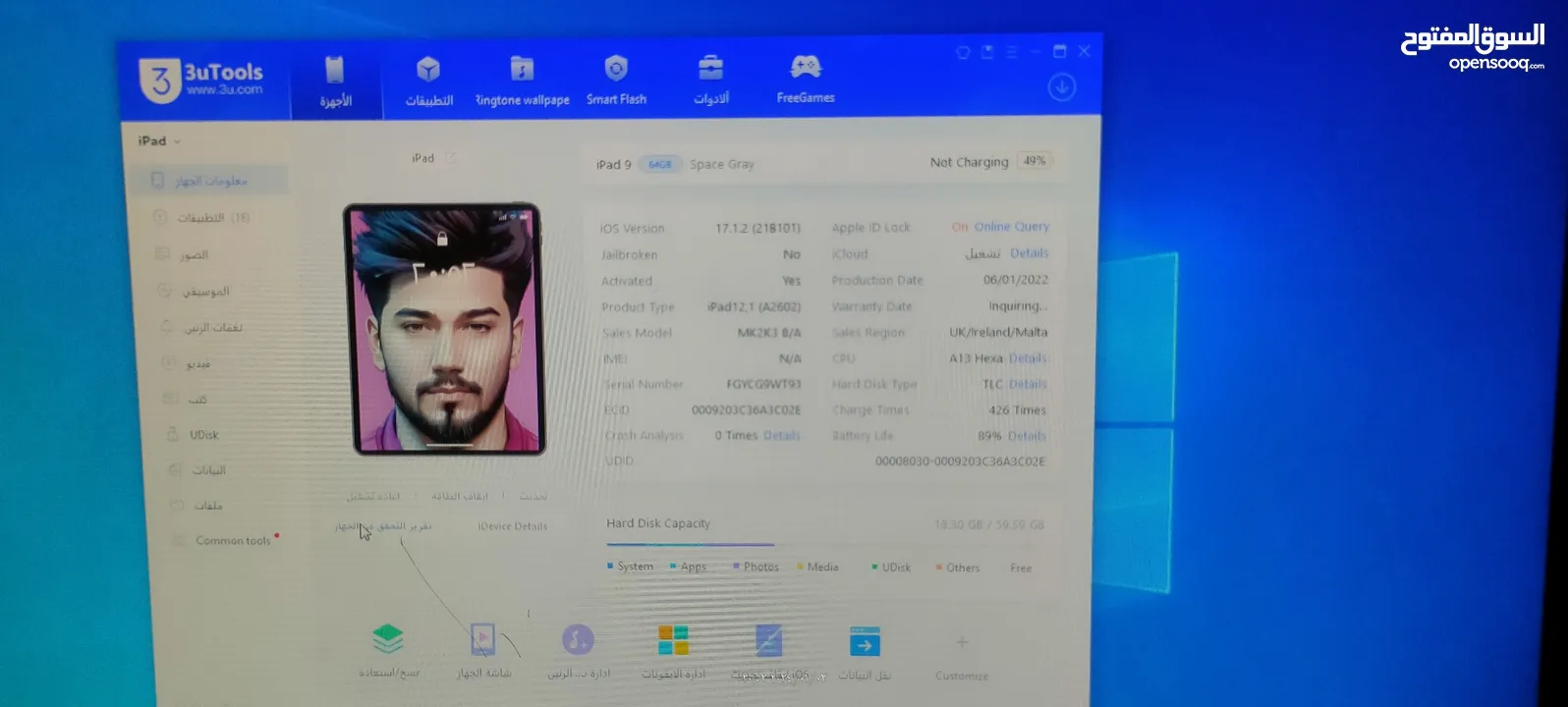Click the 3uTools logo
This screenshot has height=707, width=1568.
point(202,80)
